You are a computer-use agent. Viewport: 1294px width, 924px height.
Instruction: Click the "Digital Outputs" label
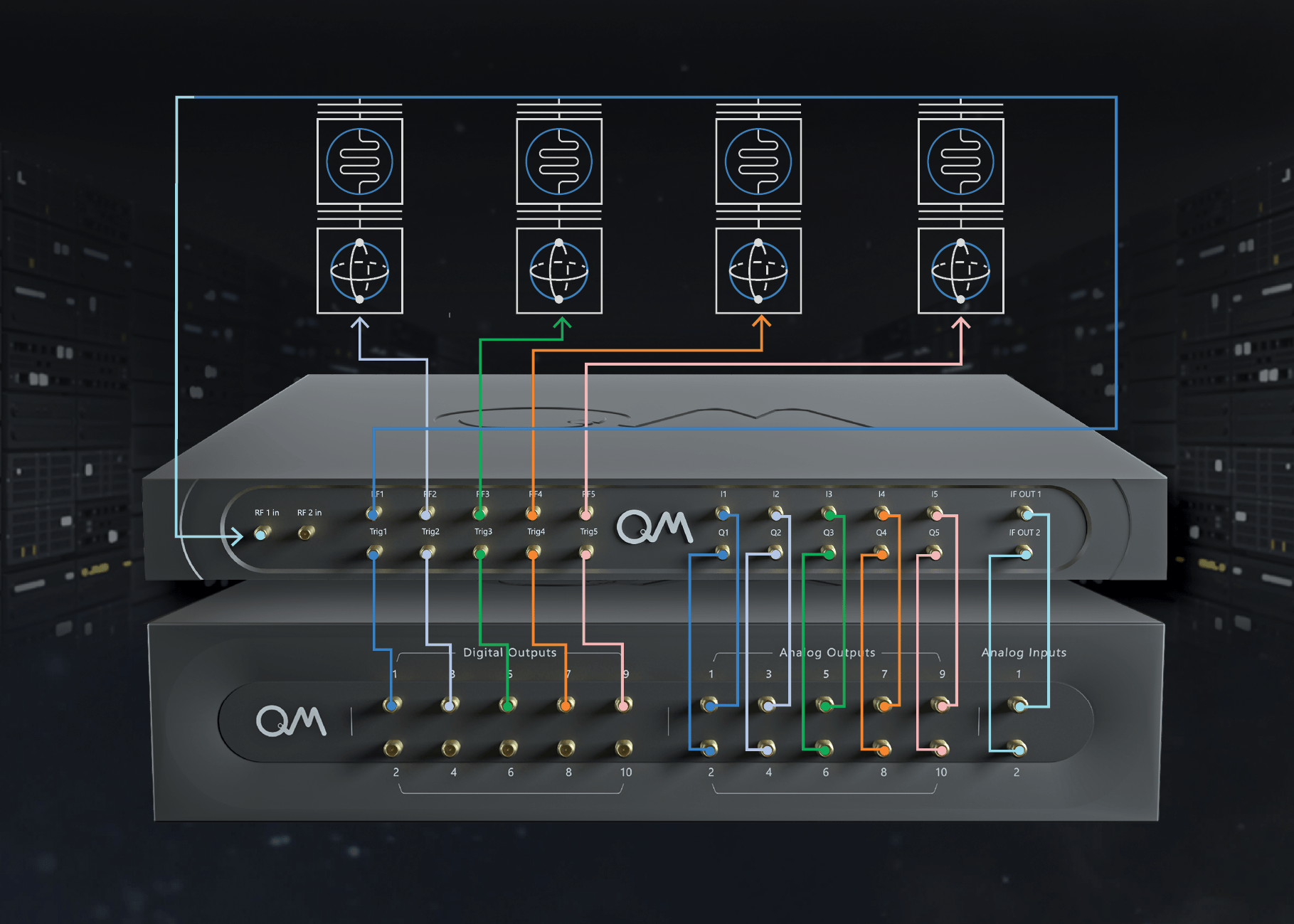pos(509,653)
